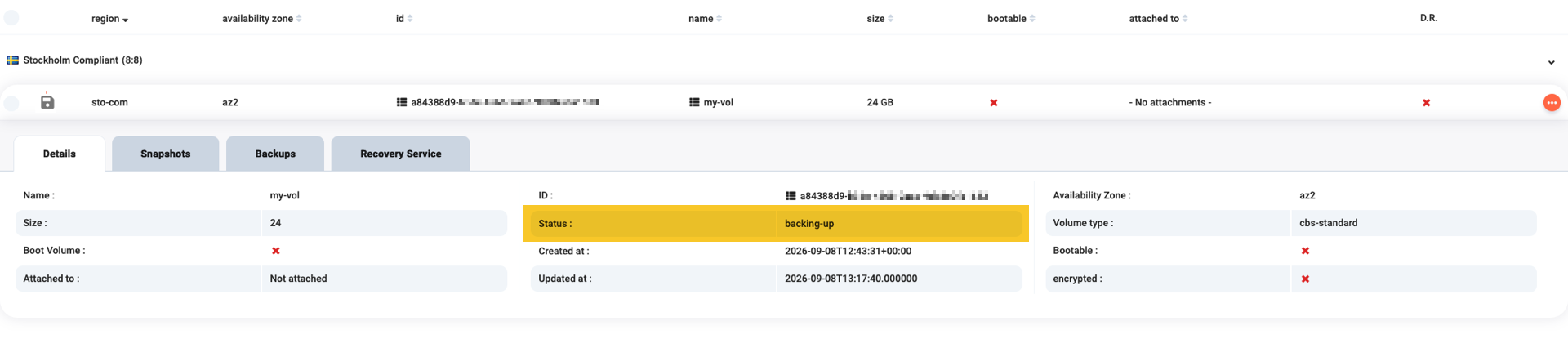The image size is (1568, 339).
Task: Click the Availability Zone az2 value in Details
Action: [x=1307, y=196]
